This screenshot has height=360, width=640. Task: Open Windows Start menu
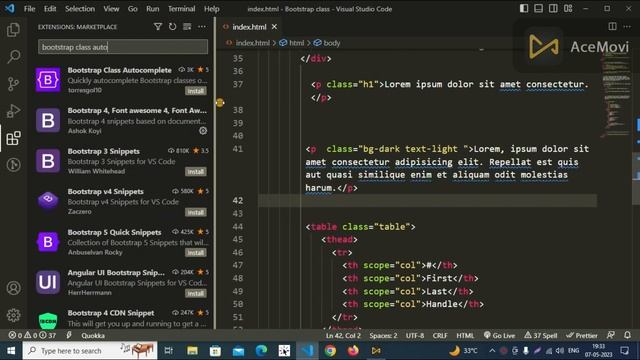click(x=11, y=351)
